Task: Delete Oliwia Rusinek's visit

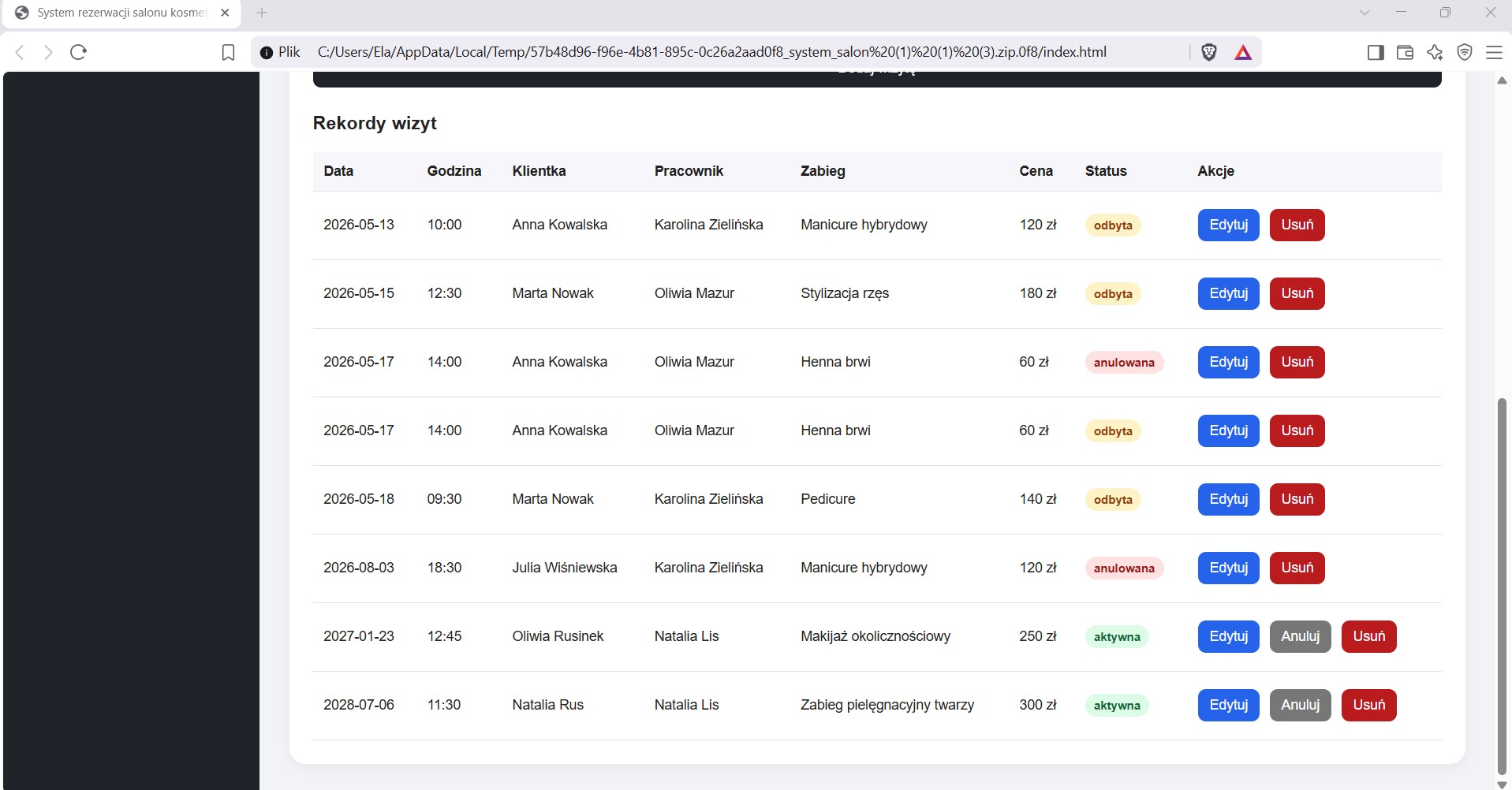Action: tap(1368, 636)
